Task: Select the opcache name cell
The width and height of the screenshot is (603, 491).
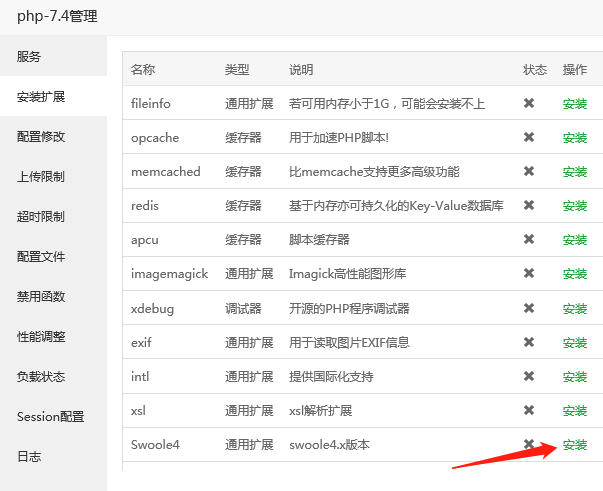Action: tap(155, 138)
